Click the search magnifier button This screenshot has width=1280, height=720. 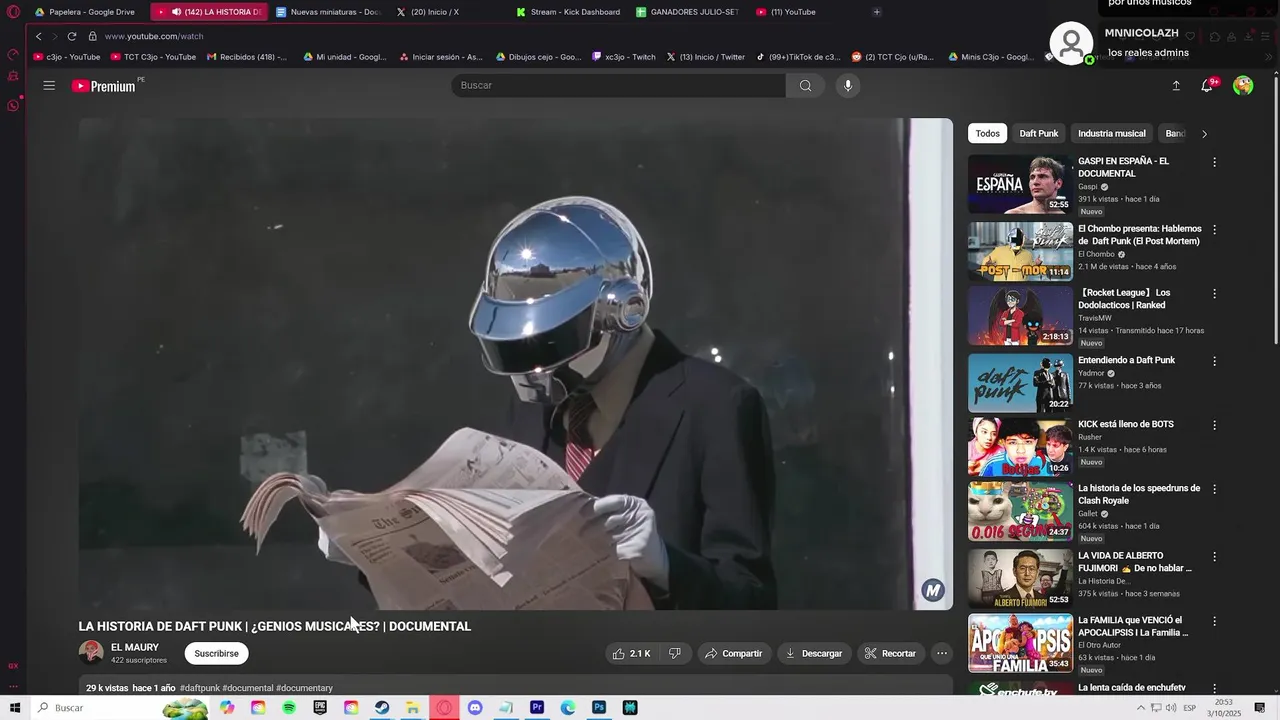pyautogui.click(x=805, y=85)
